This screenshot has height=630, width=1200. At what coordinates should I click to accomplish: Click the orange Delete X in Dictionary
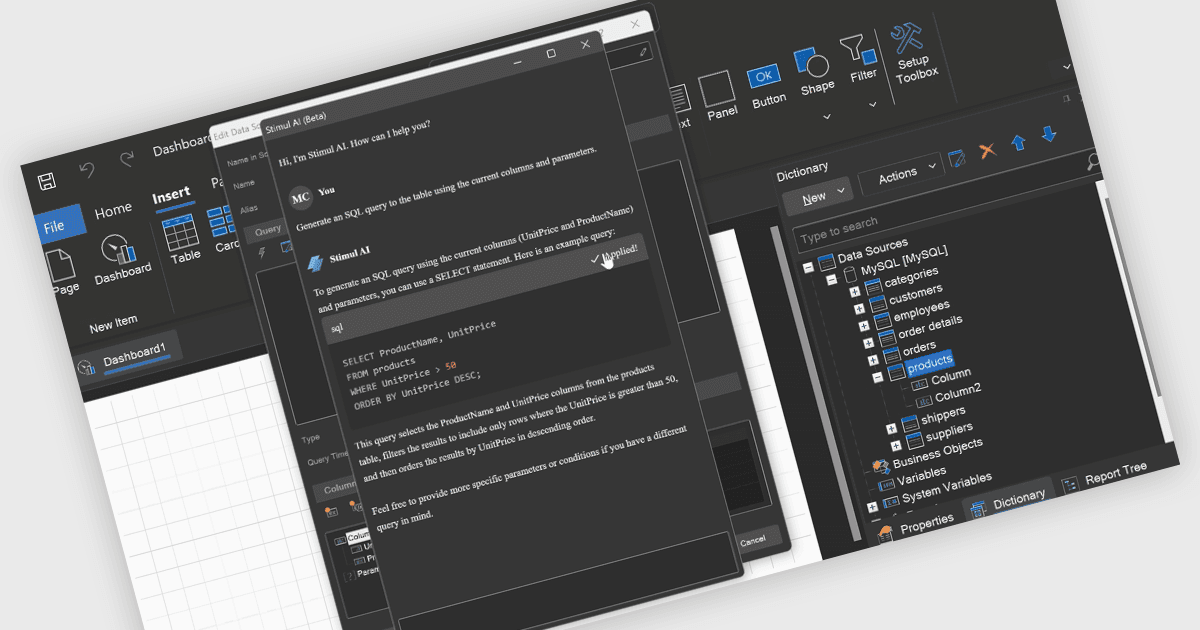tap(987, 150)
